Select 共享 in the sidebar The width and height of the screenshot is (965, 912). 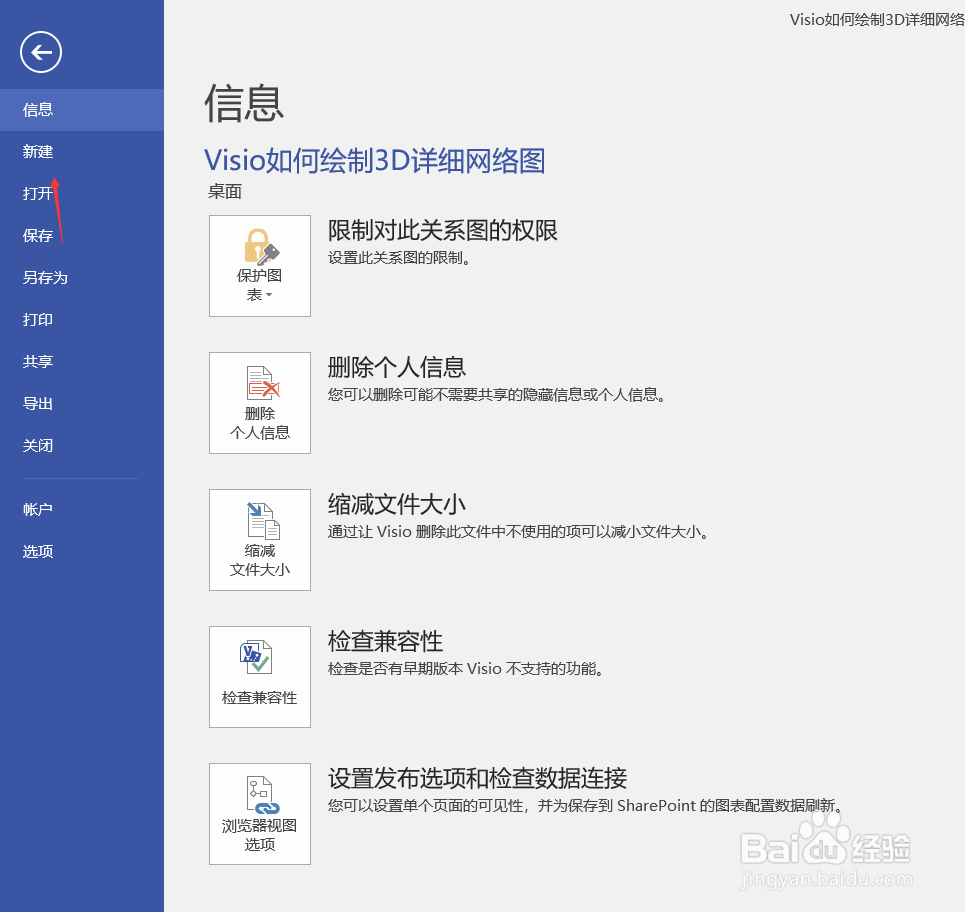[x=37, y=361]
